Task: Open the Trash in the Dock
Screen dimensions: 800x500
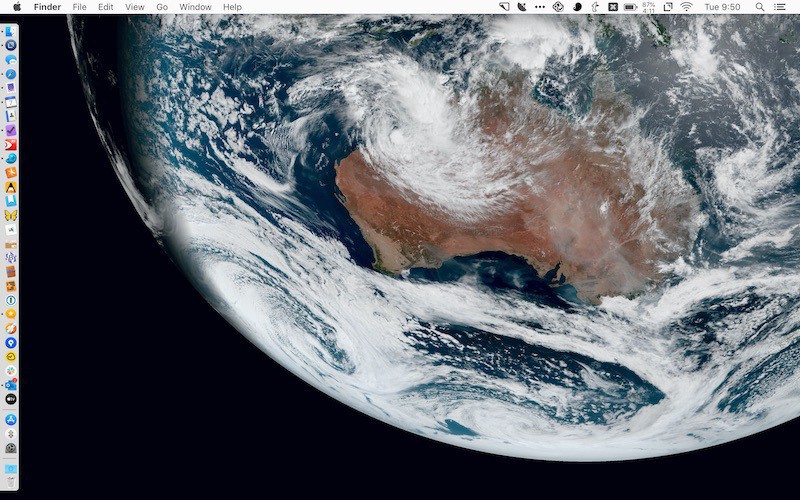Action: [x=11, y=482]
